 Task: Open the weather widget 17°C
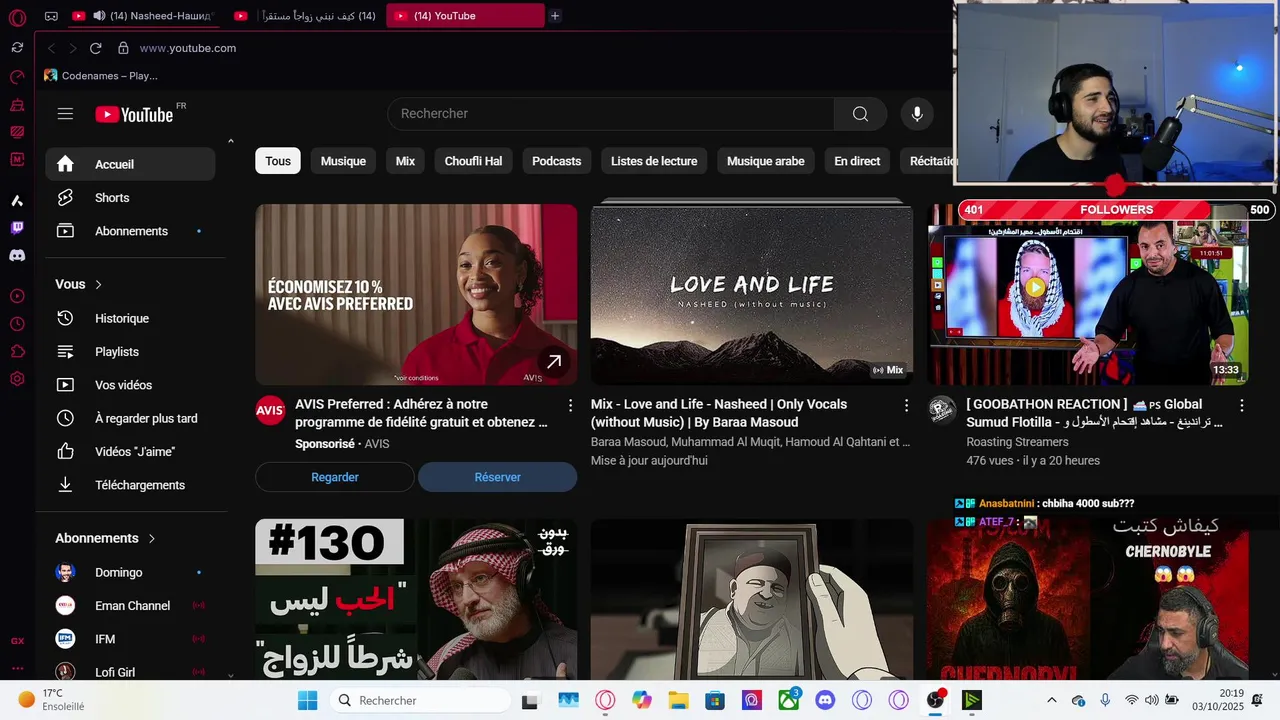52,700
